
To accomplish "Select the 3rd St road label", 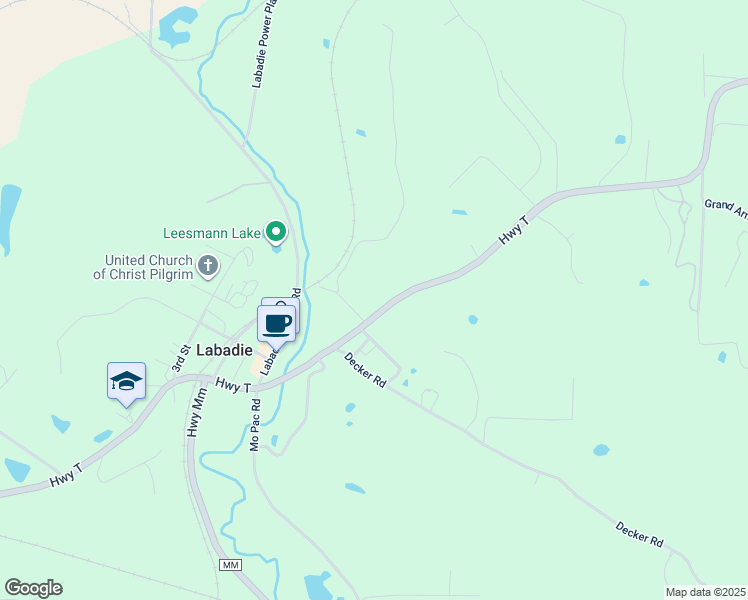I will pyautogui.click(x=180, y=358).
